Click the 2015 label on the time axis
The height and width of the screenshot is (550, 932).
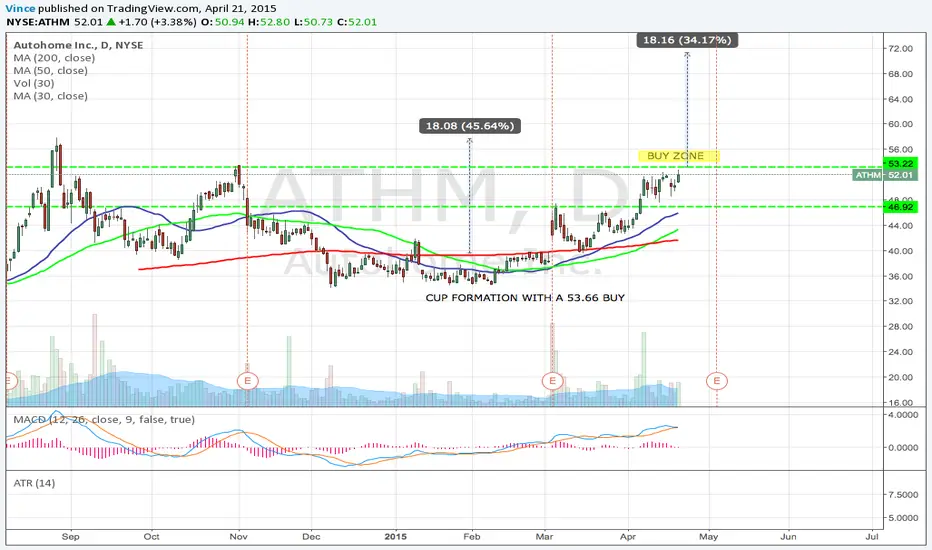[396, 536]
